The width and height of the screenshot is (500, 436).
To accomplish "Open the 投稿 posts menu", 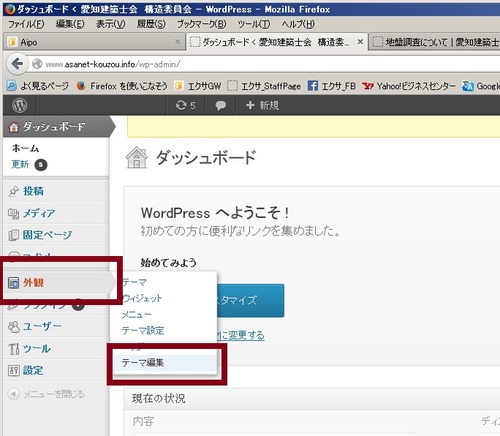I will (33, 191).
